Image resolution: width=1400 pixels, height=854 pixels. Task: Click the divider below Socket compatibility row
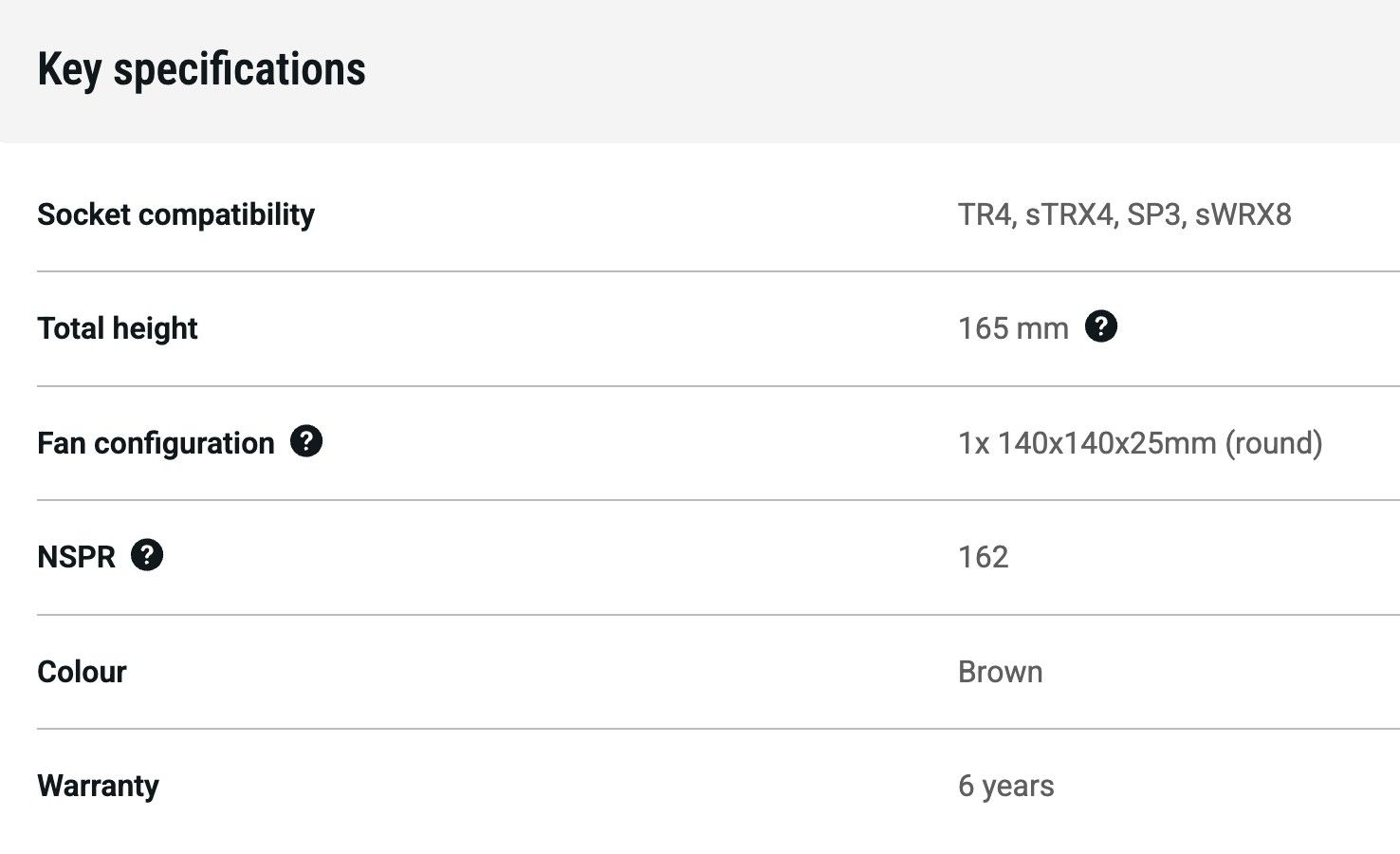click(718, 271)
